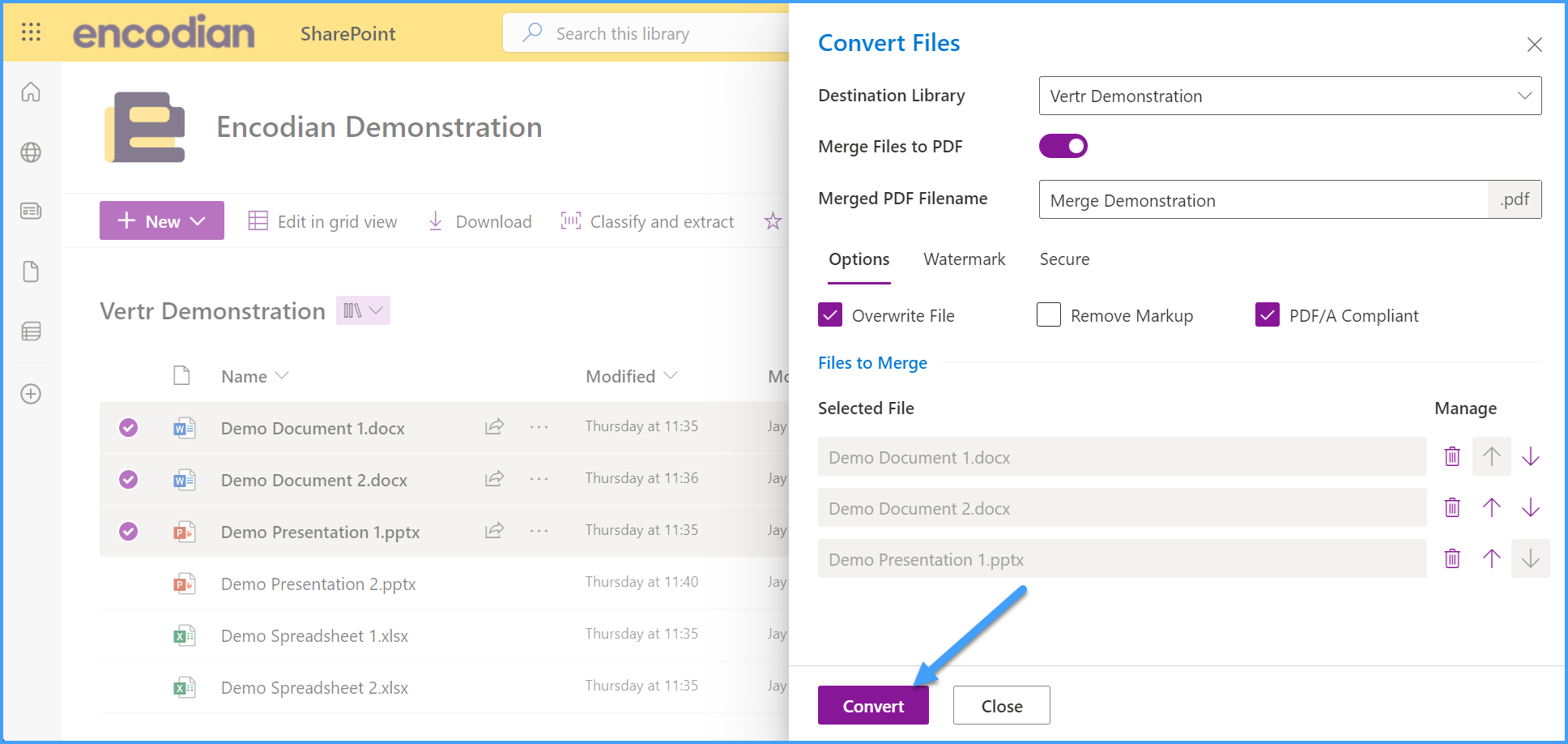Delete Demo Document 2.docx from merge list
Image resolution: width=1568 pixels, height=744 pixels.
pyautogui.click(x=1452, y=507)
